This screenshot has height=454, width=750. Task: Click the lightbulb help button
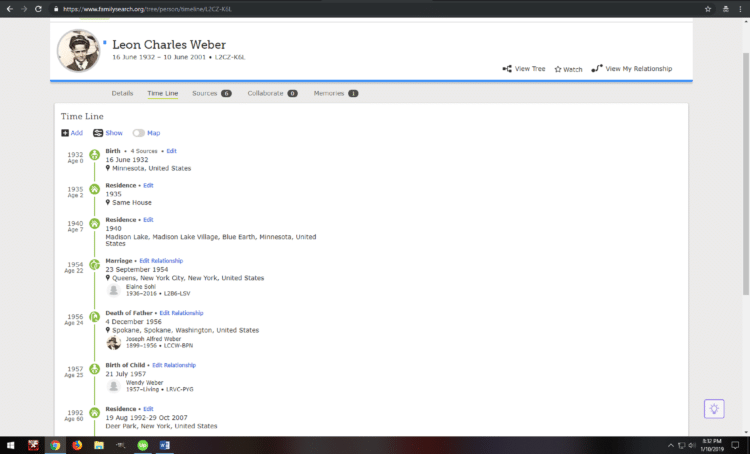(714, 408)
